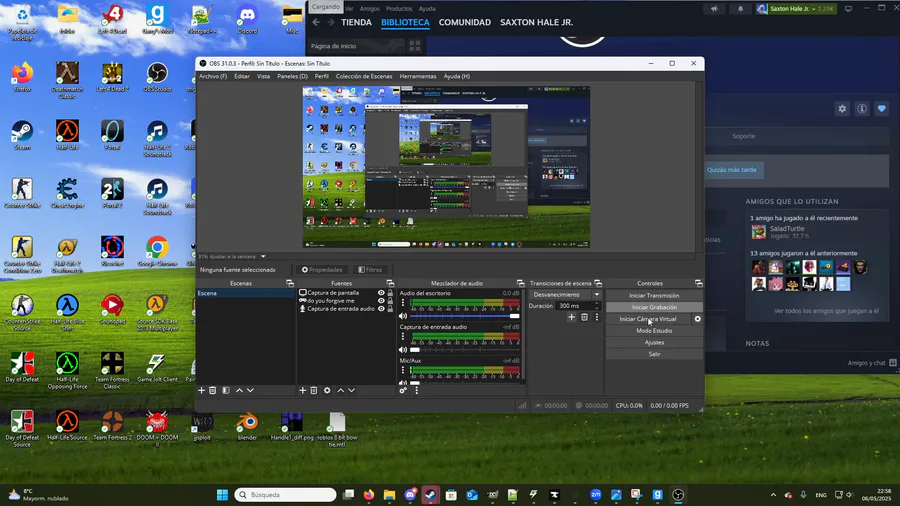This screenshot has height=506, width=900.
Task: Undock the Controles panel
Action: (x=699, y=283)
